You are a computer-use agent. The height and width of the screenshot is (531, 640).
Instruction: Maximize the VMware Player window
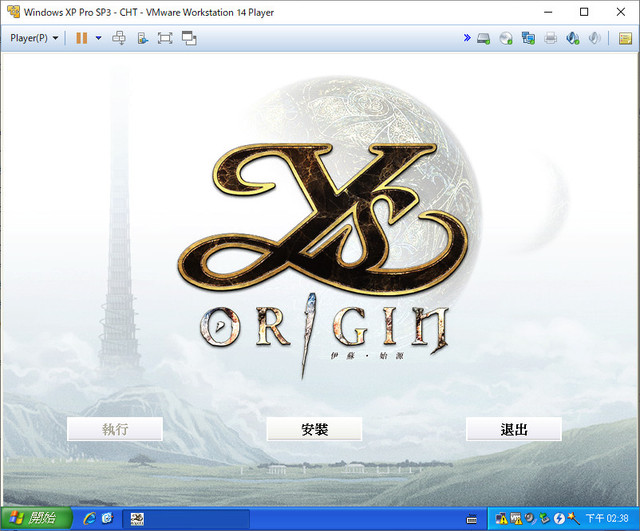(x=584, y=12)
